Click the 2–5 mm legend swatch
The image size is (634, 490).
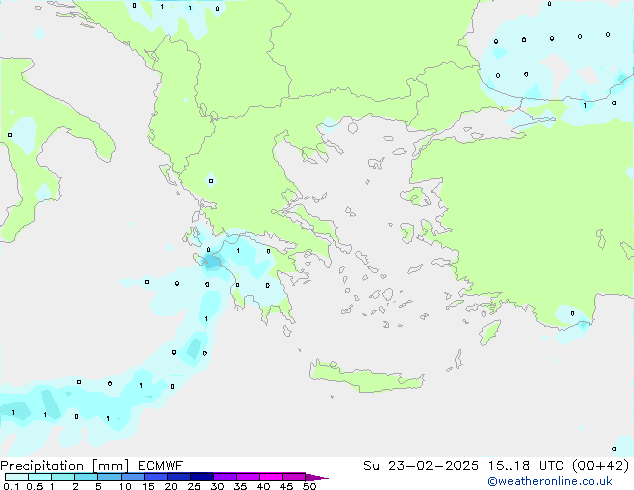[86, 477]
